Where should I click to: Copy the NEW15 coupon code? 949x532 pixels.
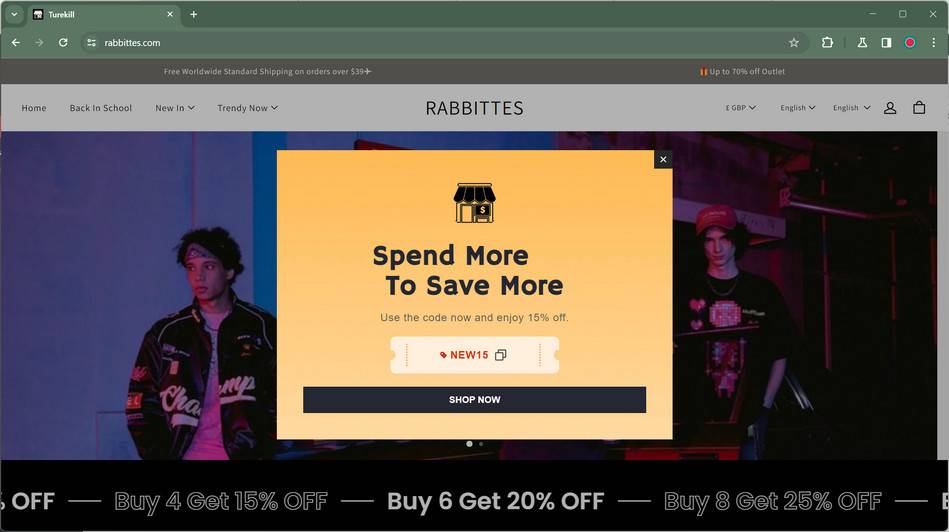tap(500, 355)
